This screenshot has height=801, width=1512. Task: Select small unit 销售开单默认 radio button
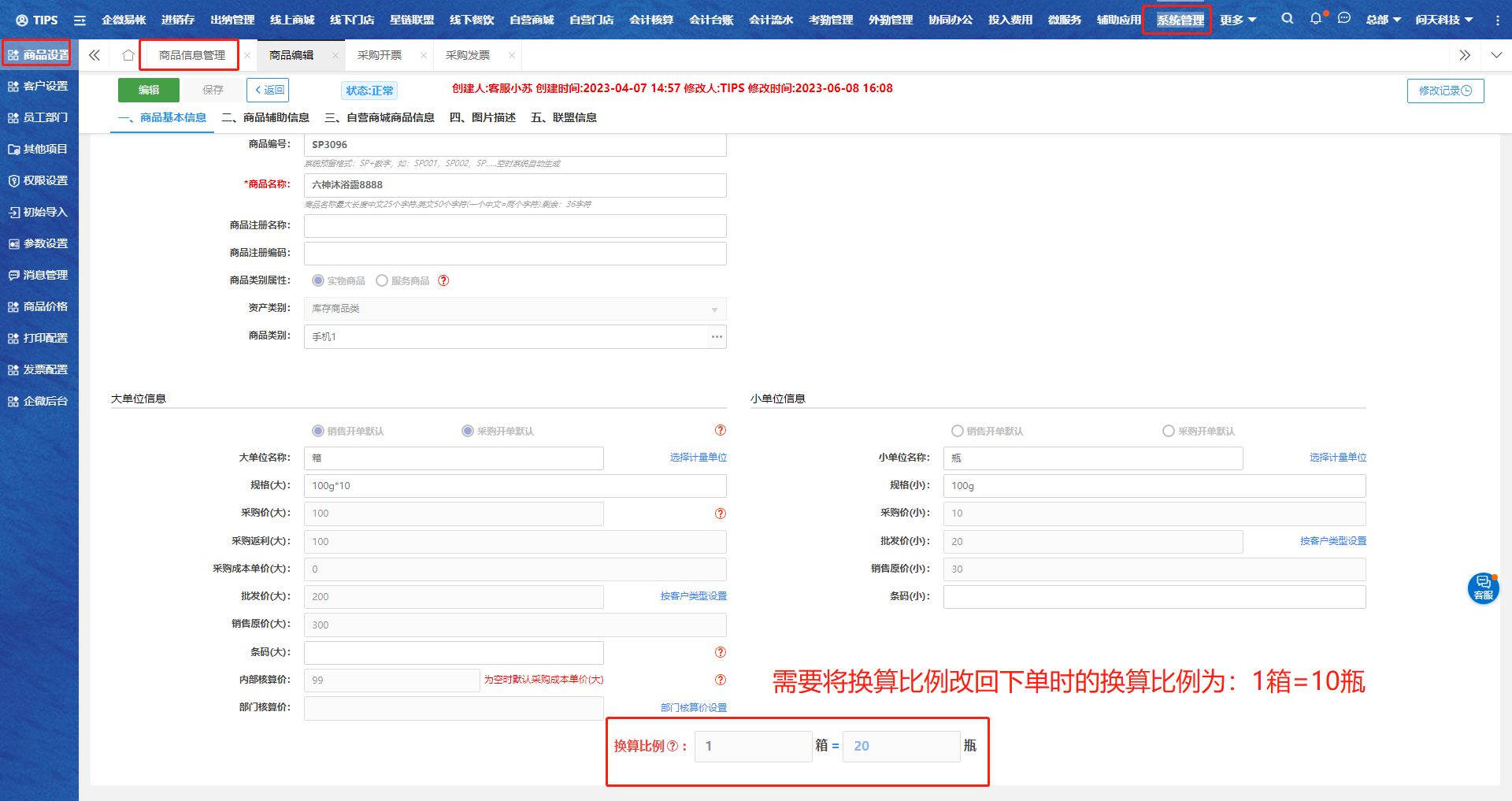point(958,431)
